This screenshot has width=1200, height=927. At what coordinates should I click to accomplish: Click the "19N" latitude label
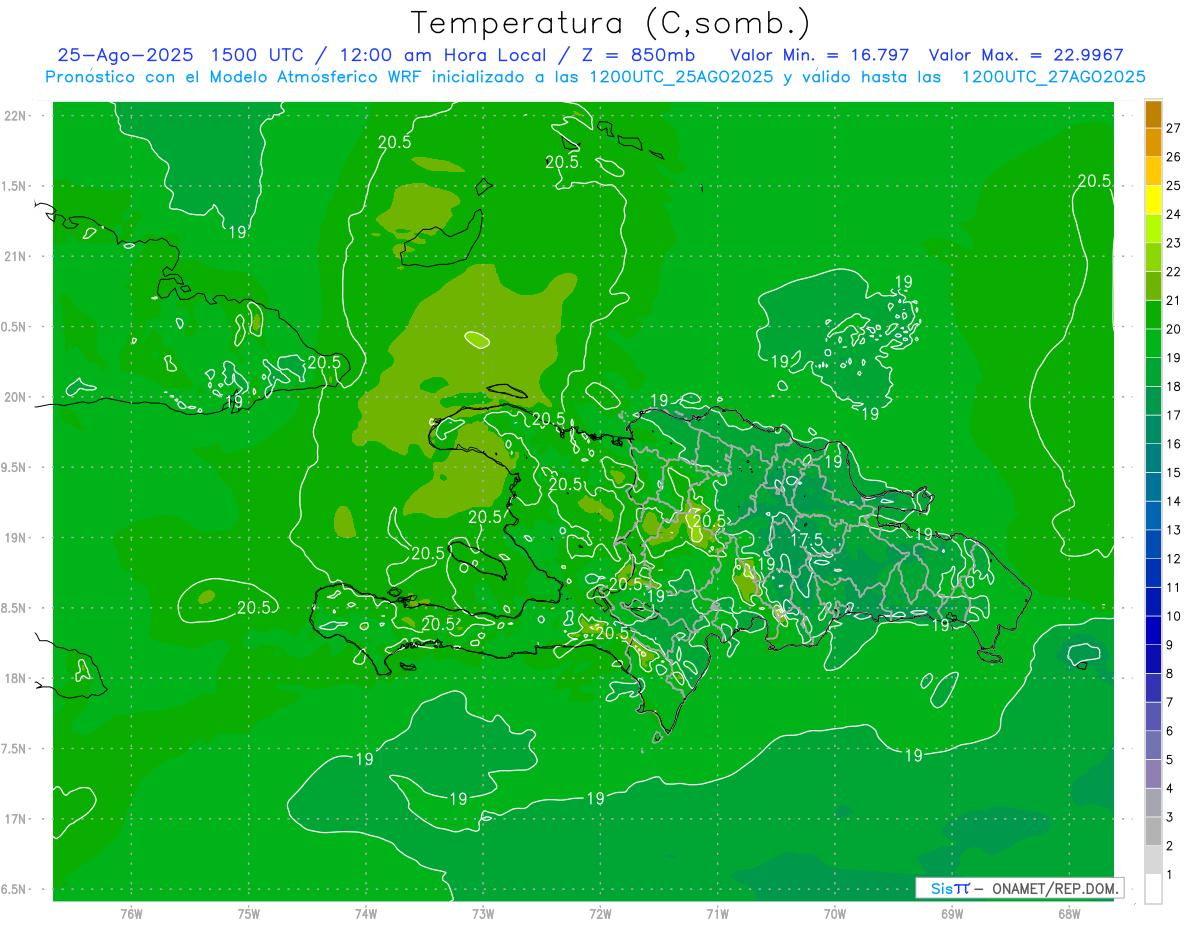coord(15,538)
